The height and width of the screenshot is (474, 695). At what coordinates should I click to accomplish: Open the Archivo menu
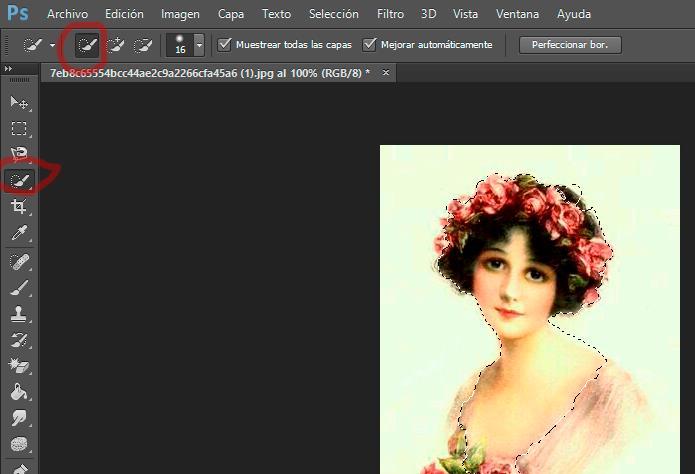(67, 14)
